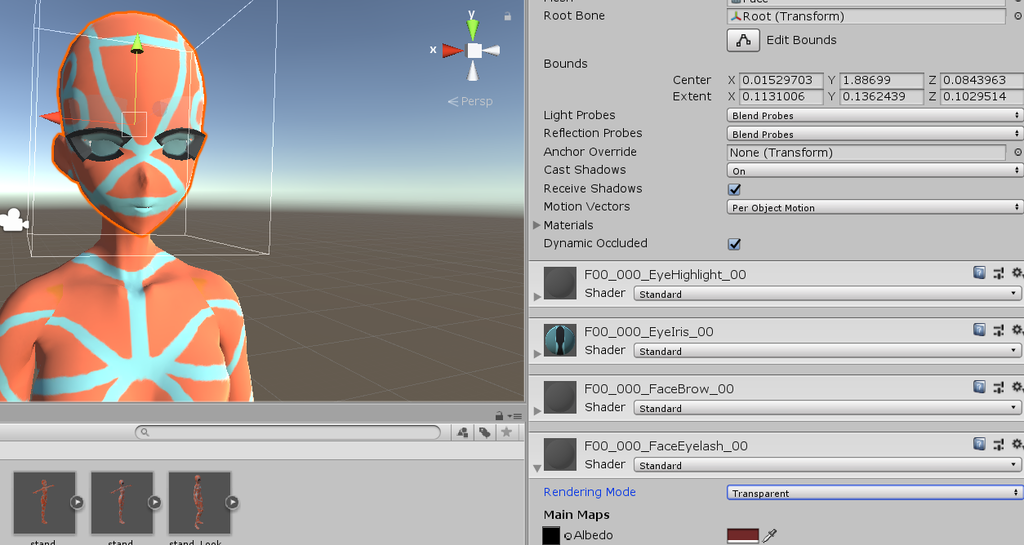Click the Root Bone object field
This screenshot has height=545, width=1024.
(866, 16)
